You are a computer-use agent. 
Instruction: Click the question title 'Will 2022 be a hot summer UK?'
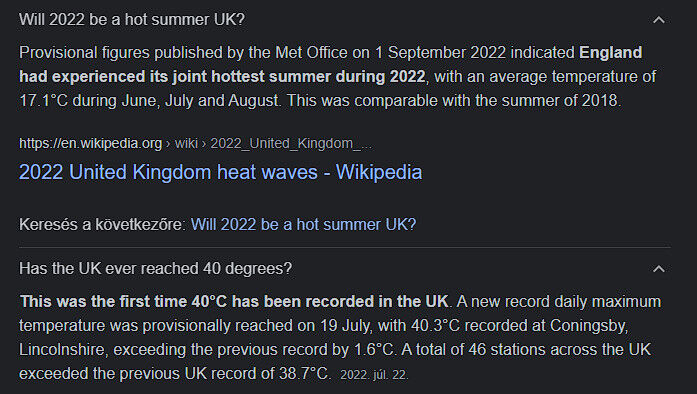coord(132,20)
